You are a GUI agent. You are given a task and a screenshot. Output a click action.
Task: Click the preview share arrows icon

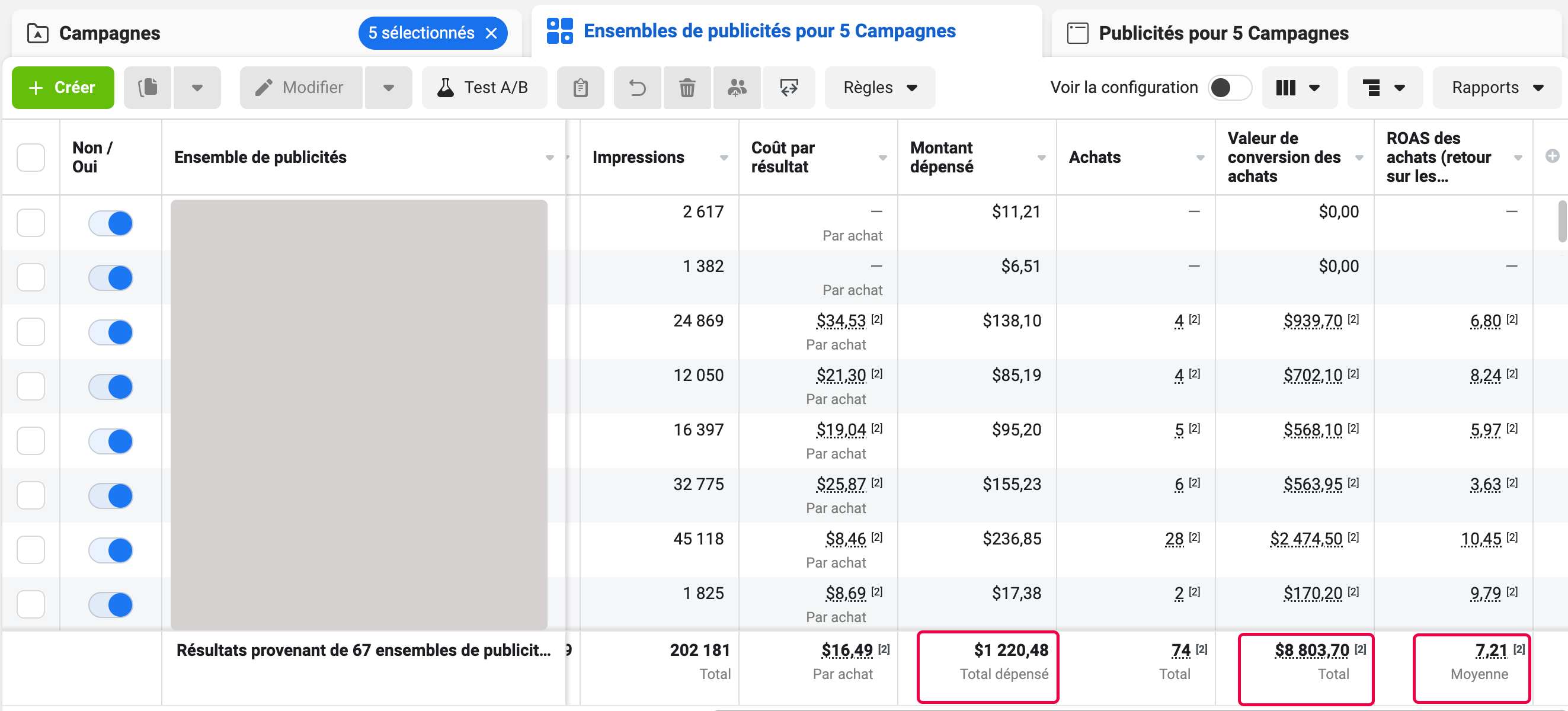pos(789,88)
